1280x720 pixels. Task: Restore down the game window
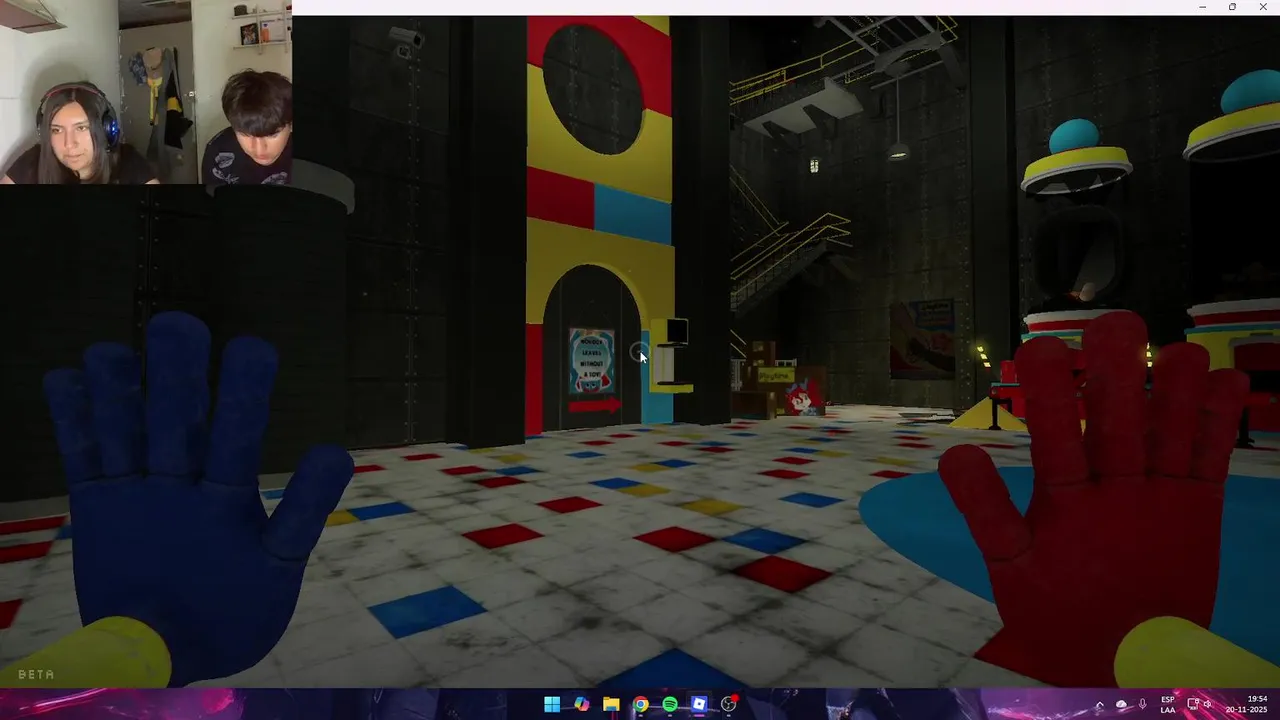coord(1232,7)
